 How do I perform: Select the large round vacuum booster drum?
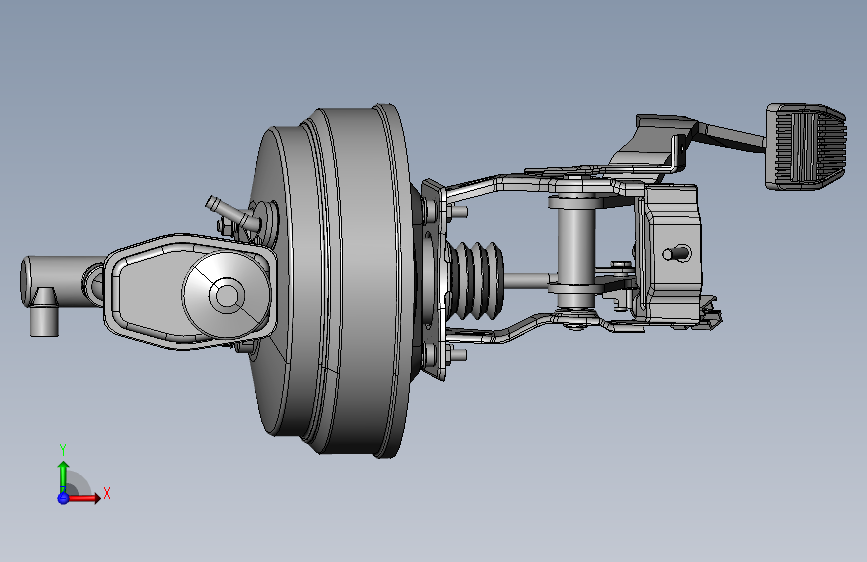point(332,281)
